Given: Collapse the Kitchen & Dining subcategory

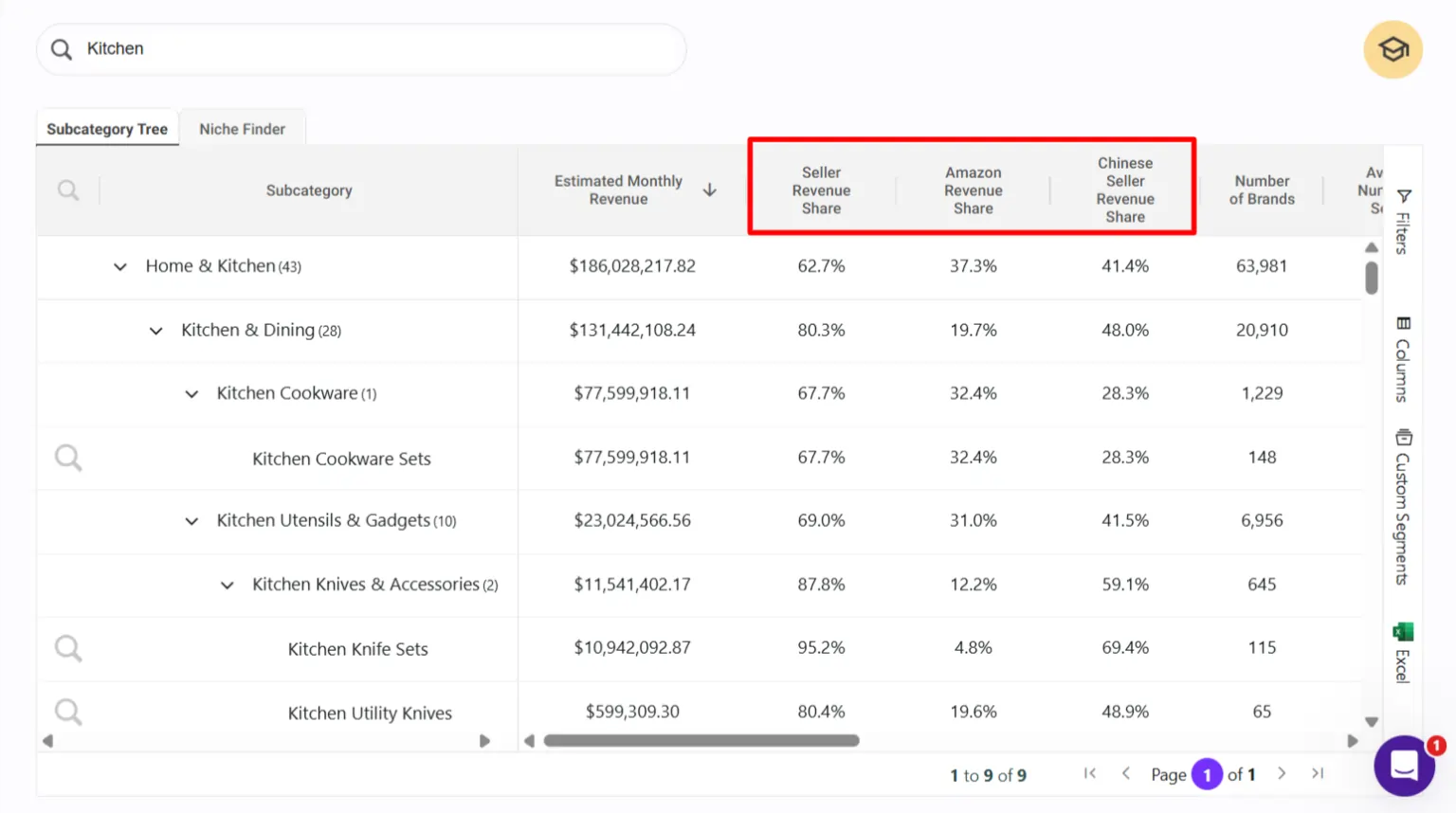Looking at the screenshot, I should [x=155, y=331].
